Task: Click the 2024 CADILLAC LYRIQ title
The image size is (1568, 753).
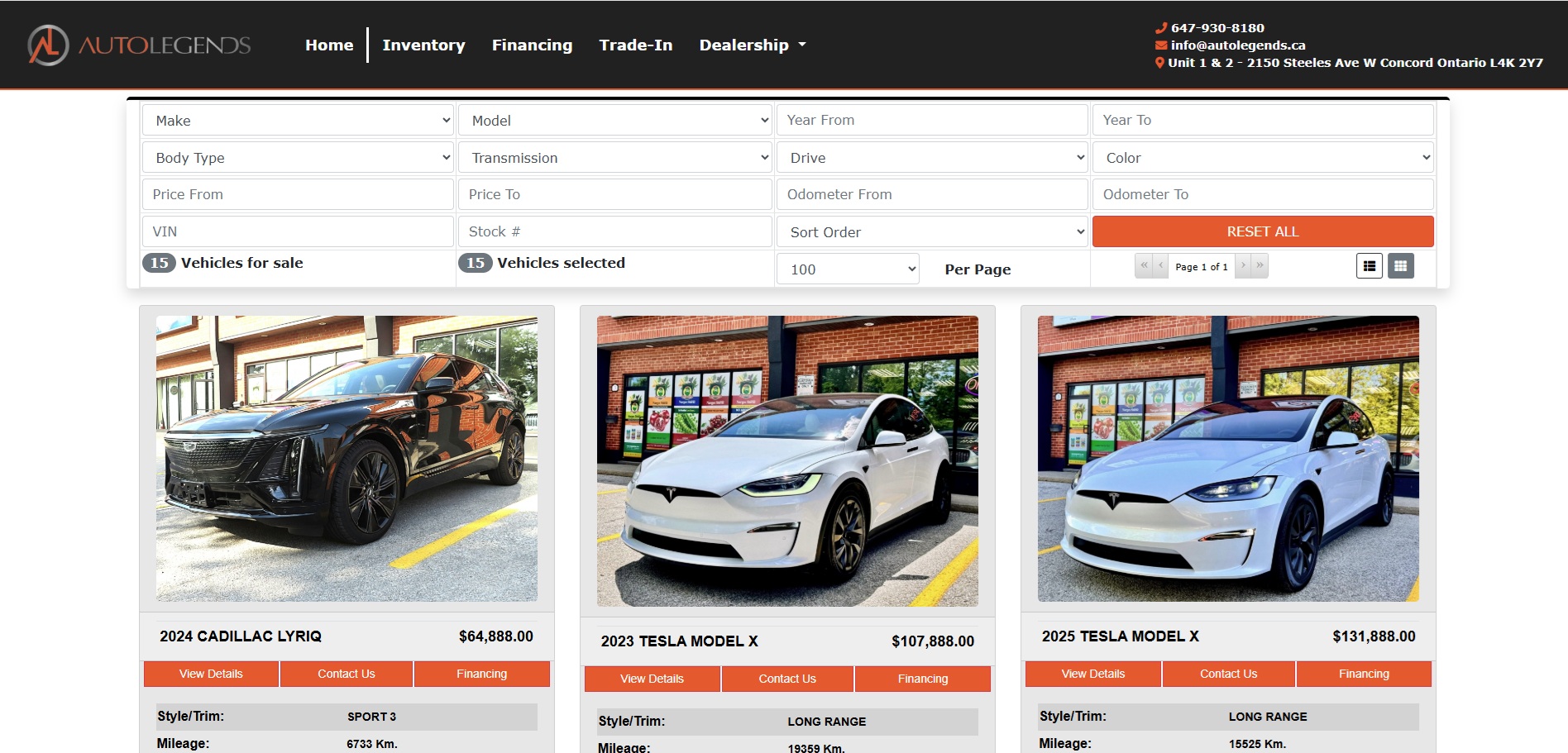Action: 241,636
